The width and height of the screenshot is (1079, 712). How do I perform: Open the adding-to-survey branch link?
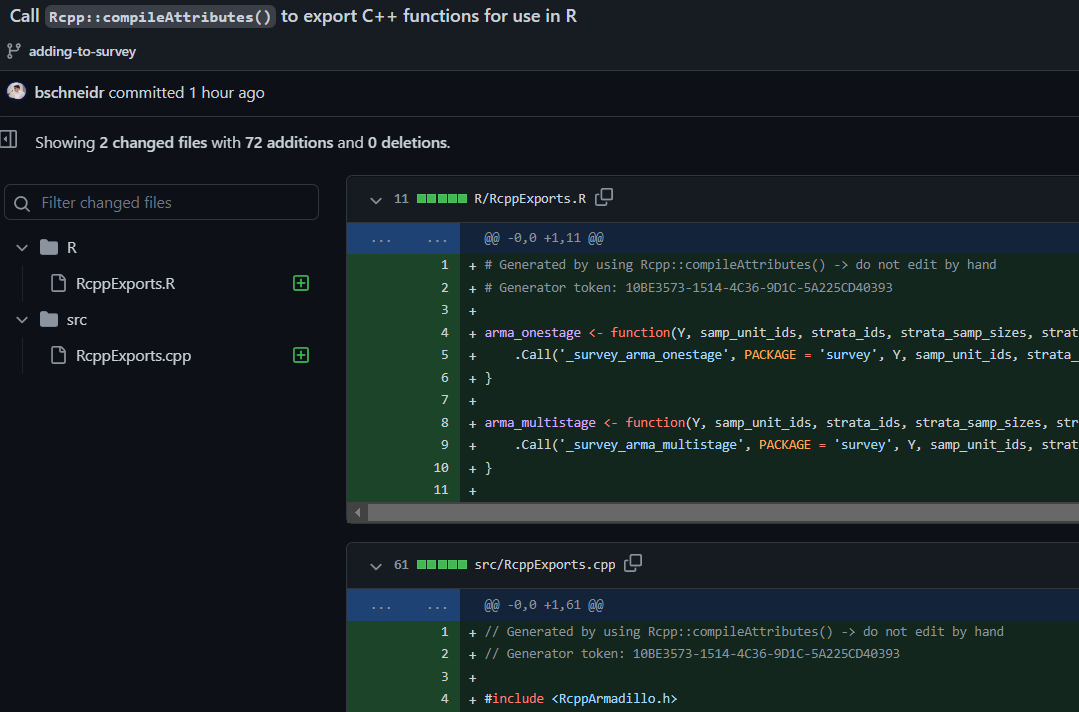pyautogui.click(x=82, y=52)
